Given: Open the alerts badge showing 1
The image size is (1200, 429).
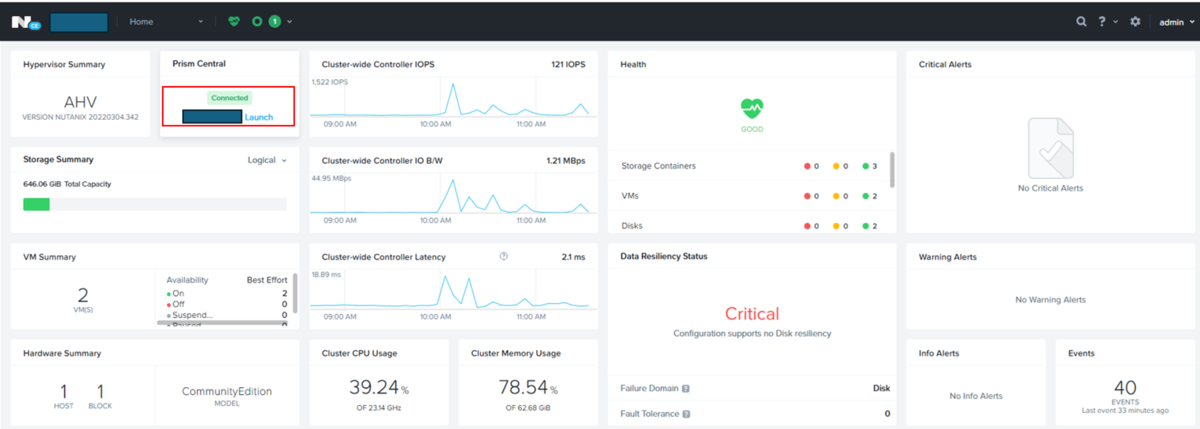Looking at the screenshot, I should pyautogui.click(x=274, y=21).
